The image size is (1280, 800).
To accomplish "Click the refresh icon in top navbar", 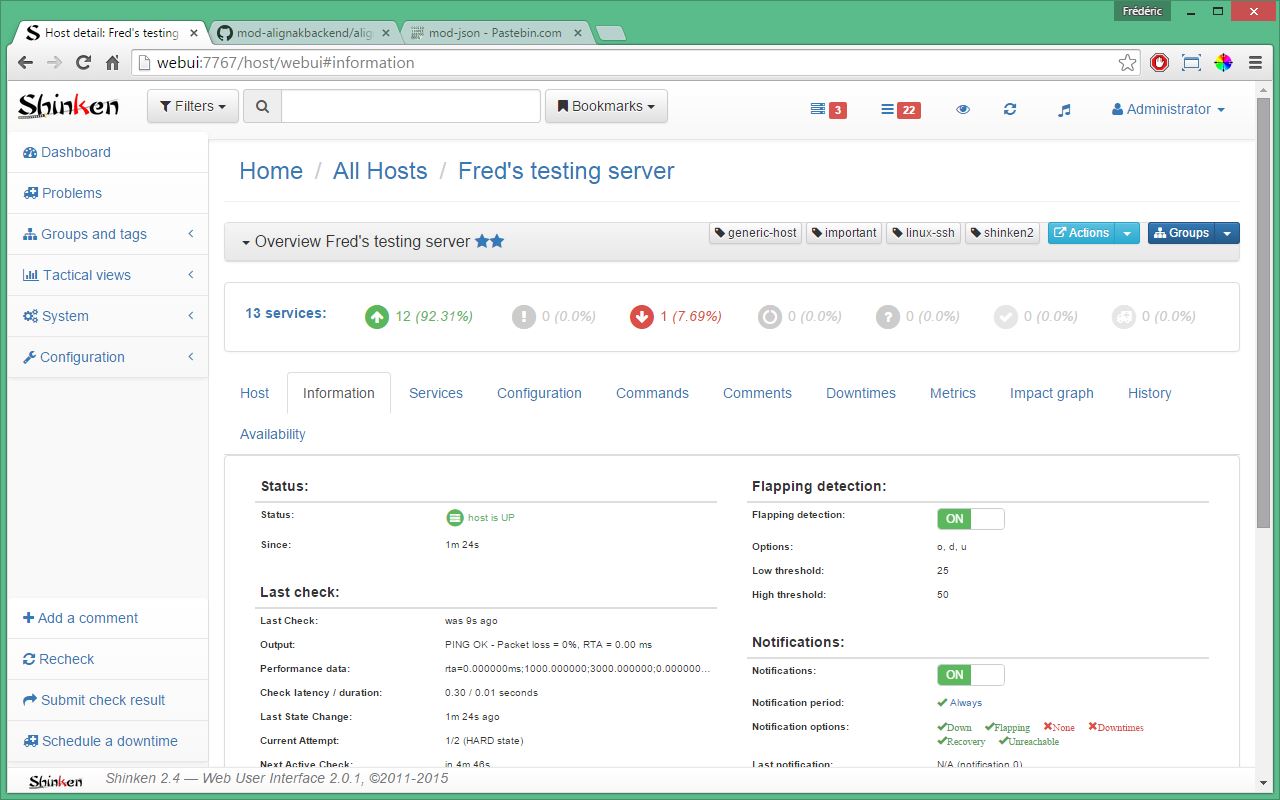I will pos(1010,110).
